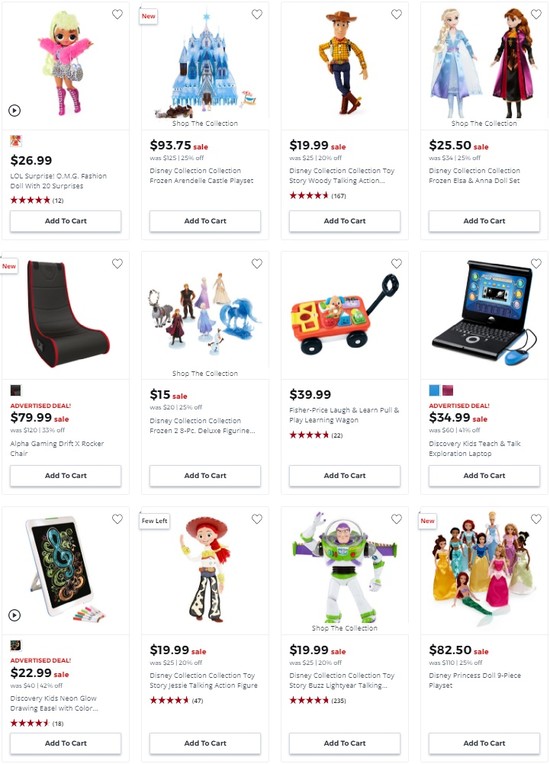Open Disney Princess Doll 9-Piece Playset link
550x764 pixels.
point(474,680)
